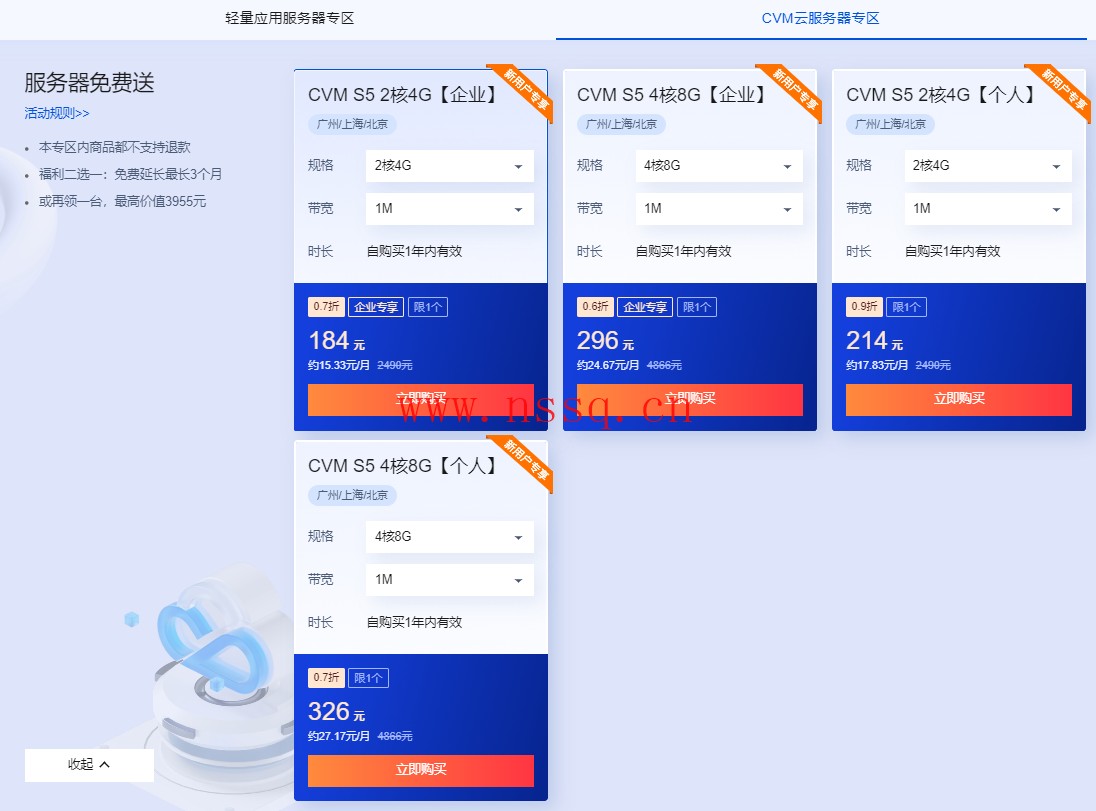The image size is (1096, 811).
Task: Select the CVM云服务器专区 tab
Action: point(821,19)
